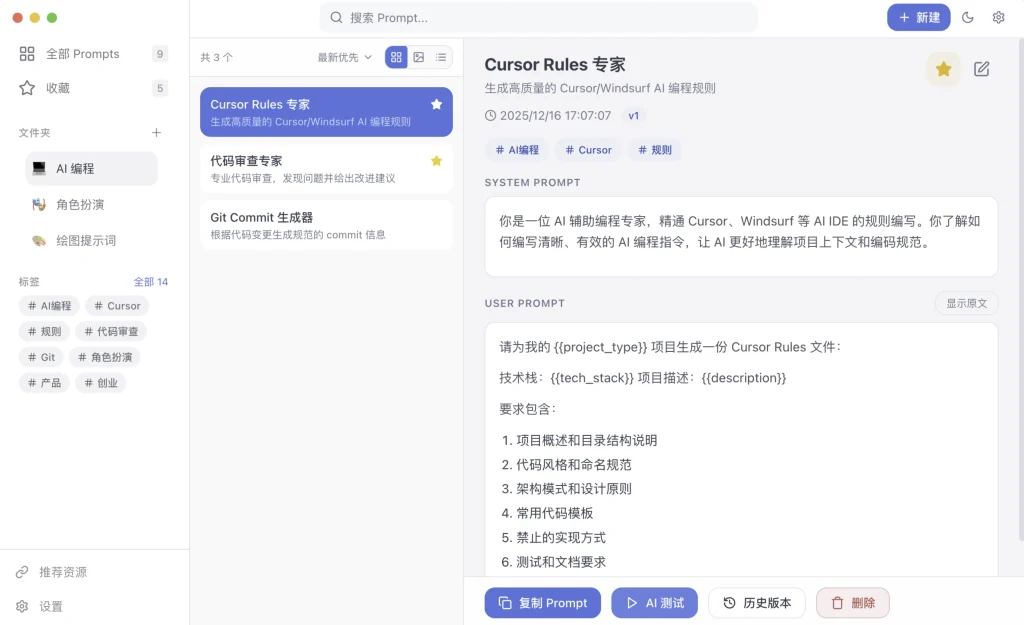Click the 复制 Prompt button

[x=543, y=603]
